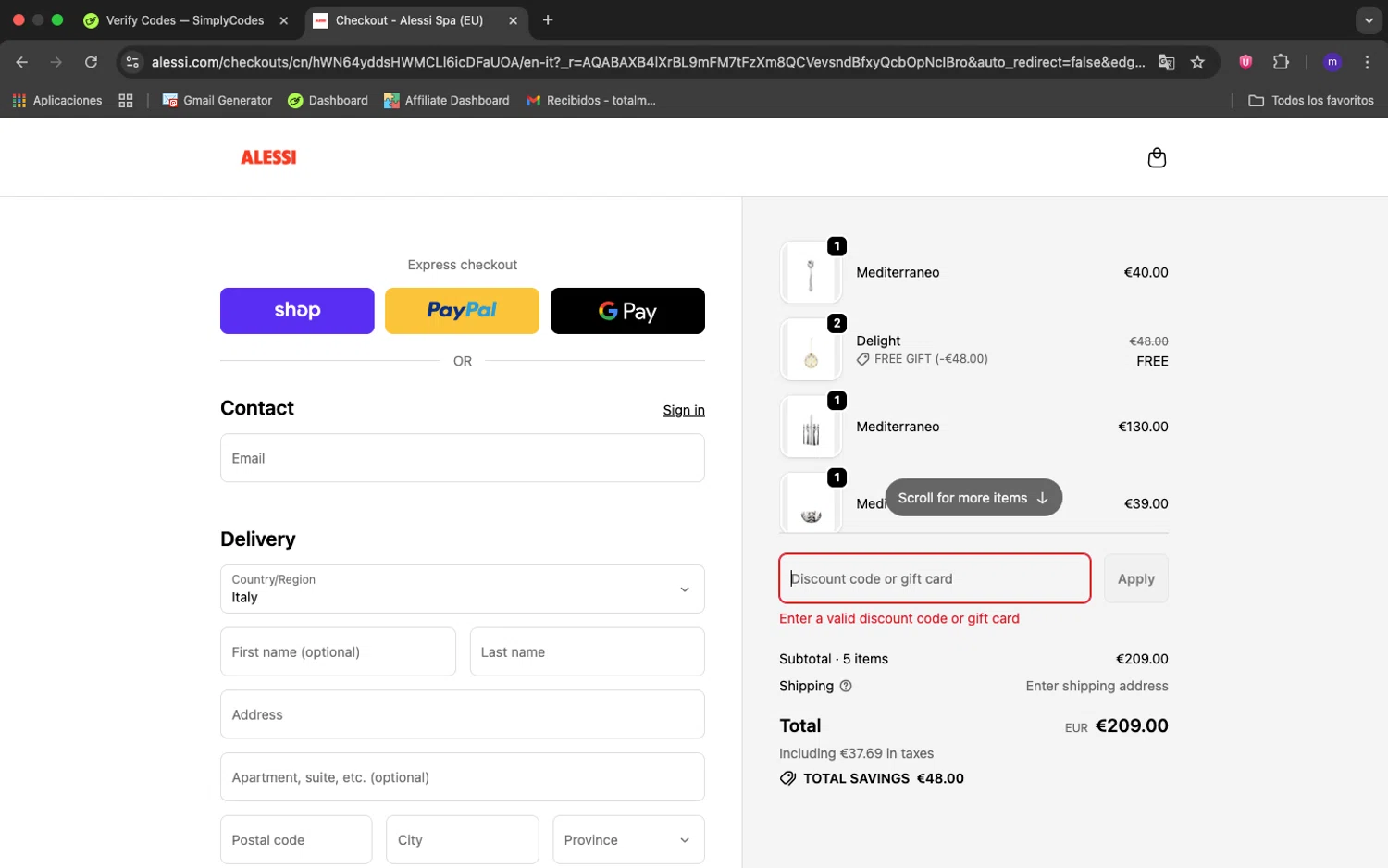
Task: Focus the Email input field
Action: (462, 458)
